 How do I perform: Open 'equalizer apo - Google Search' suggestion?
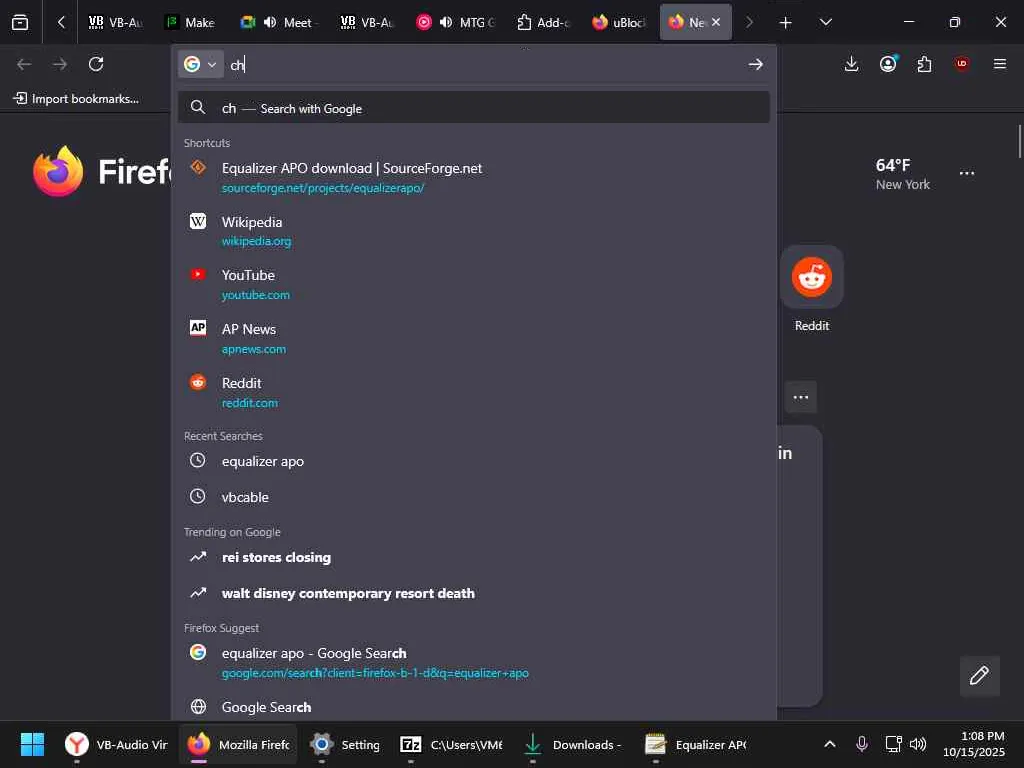473,662
